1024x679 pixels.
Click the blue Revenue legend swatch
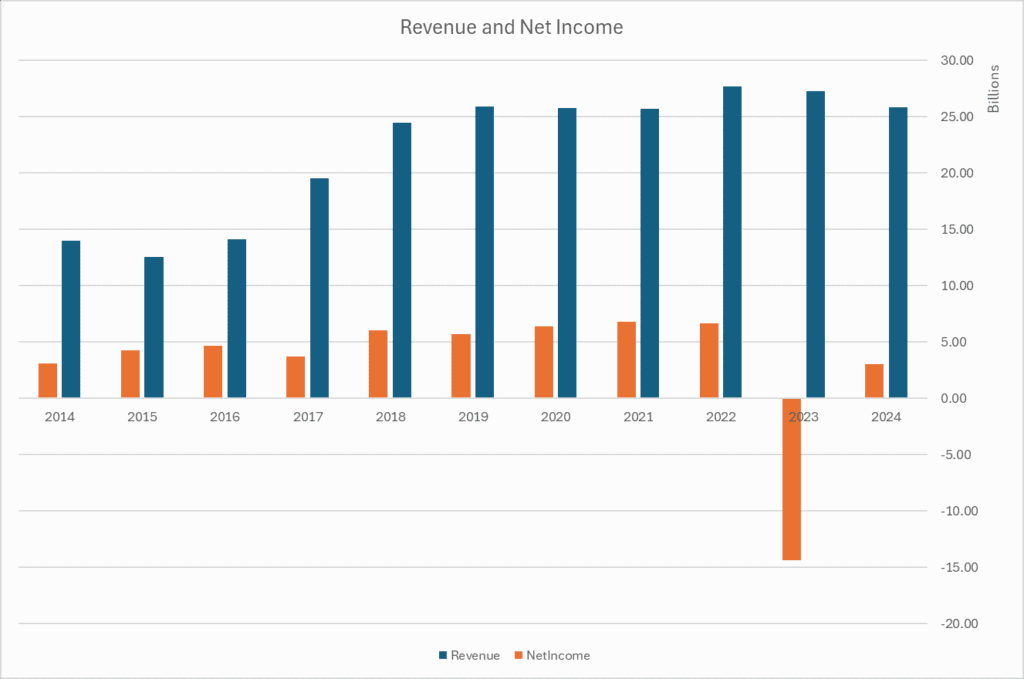[443, 656]
